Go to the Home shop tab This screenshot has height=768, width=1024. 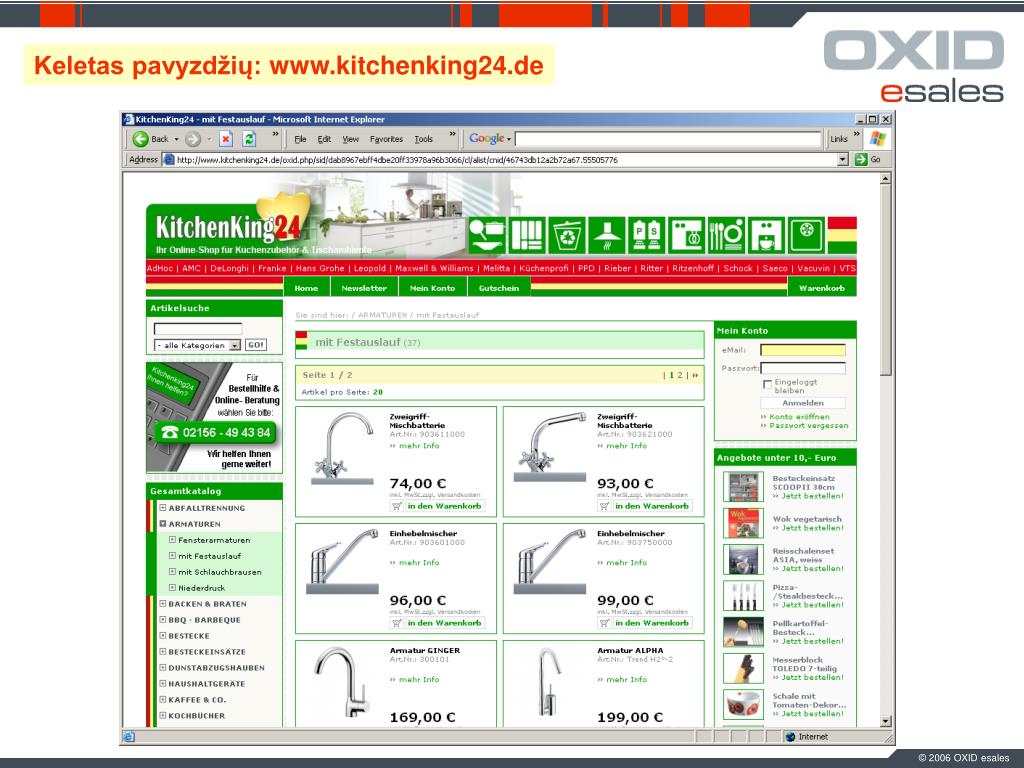coord(306,288)
